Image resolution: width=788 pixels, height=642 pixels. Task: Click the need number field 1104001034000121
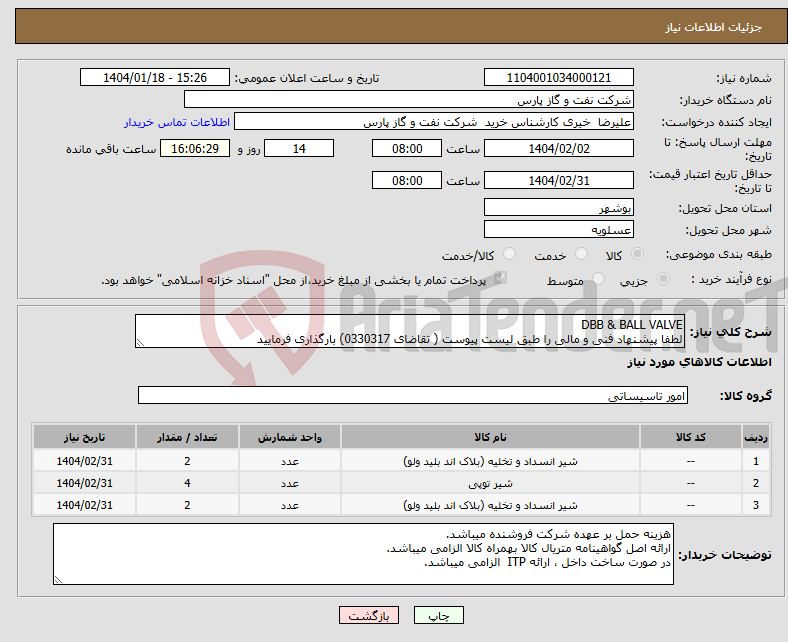[558, 77]
